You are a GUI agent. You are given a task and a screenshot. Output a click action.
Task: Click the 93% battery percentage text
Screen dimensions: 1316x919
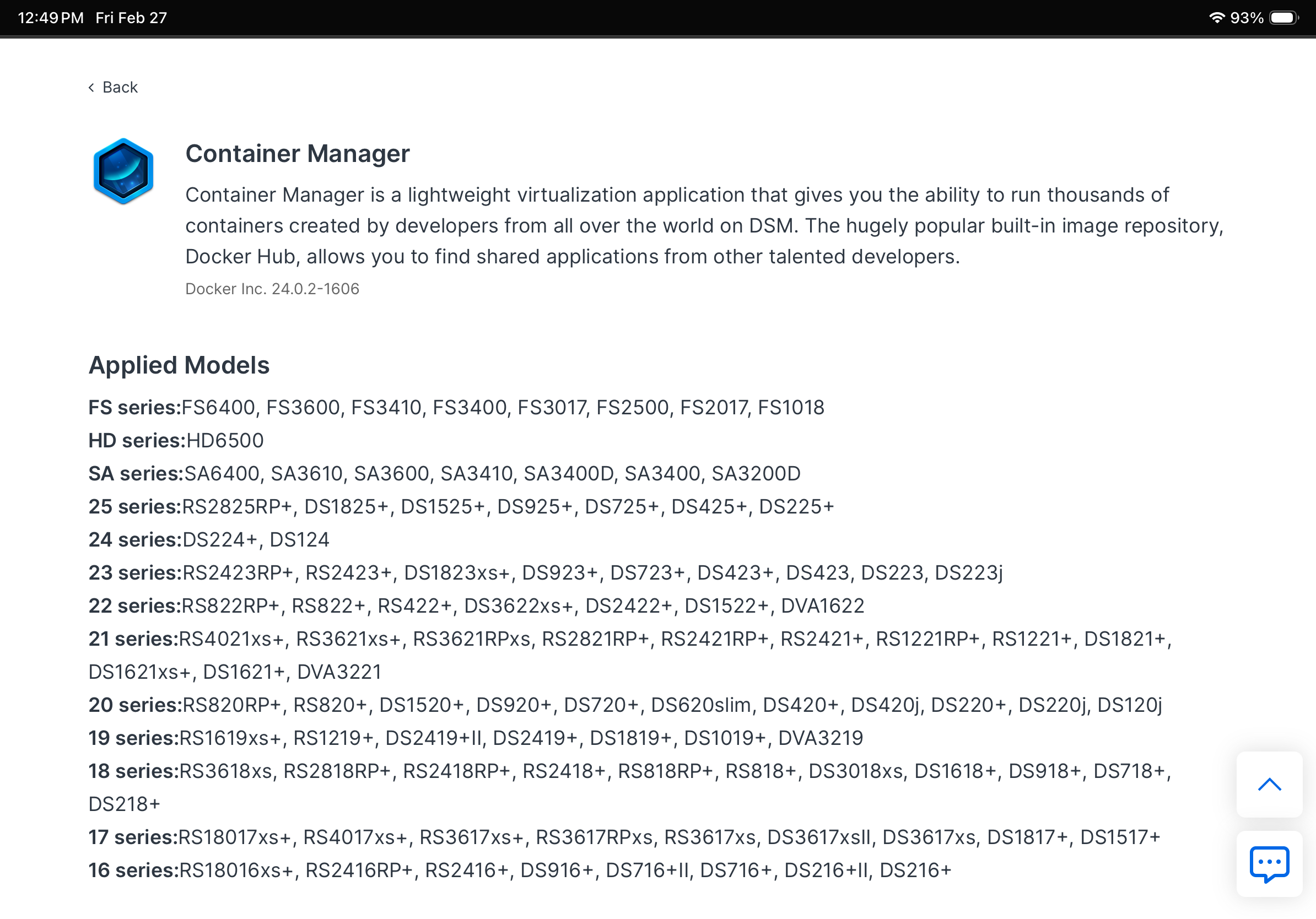click(1247, 18)
